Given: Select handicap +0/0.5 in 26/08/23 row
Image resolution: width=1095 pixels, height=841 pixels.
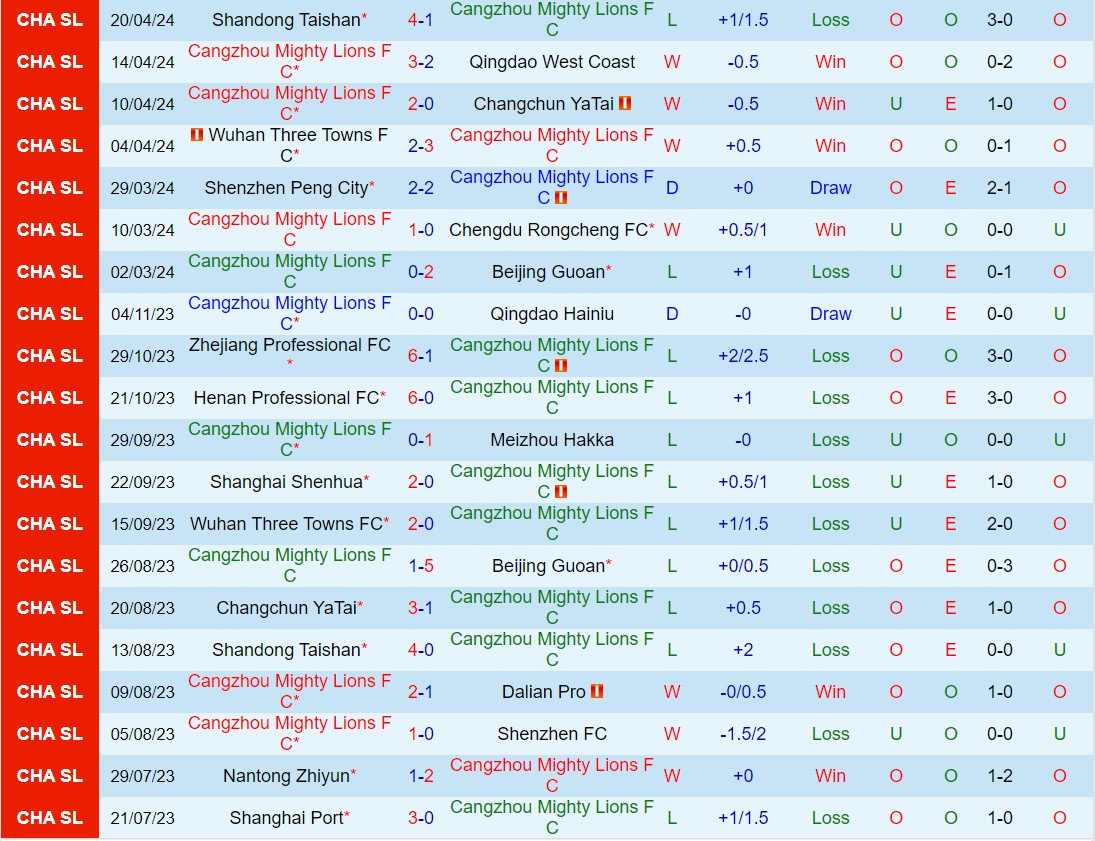Looking at the screenshot, I should [743, 566].
